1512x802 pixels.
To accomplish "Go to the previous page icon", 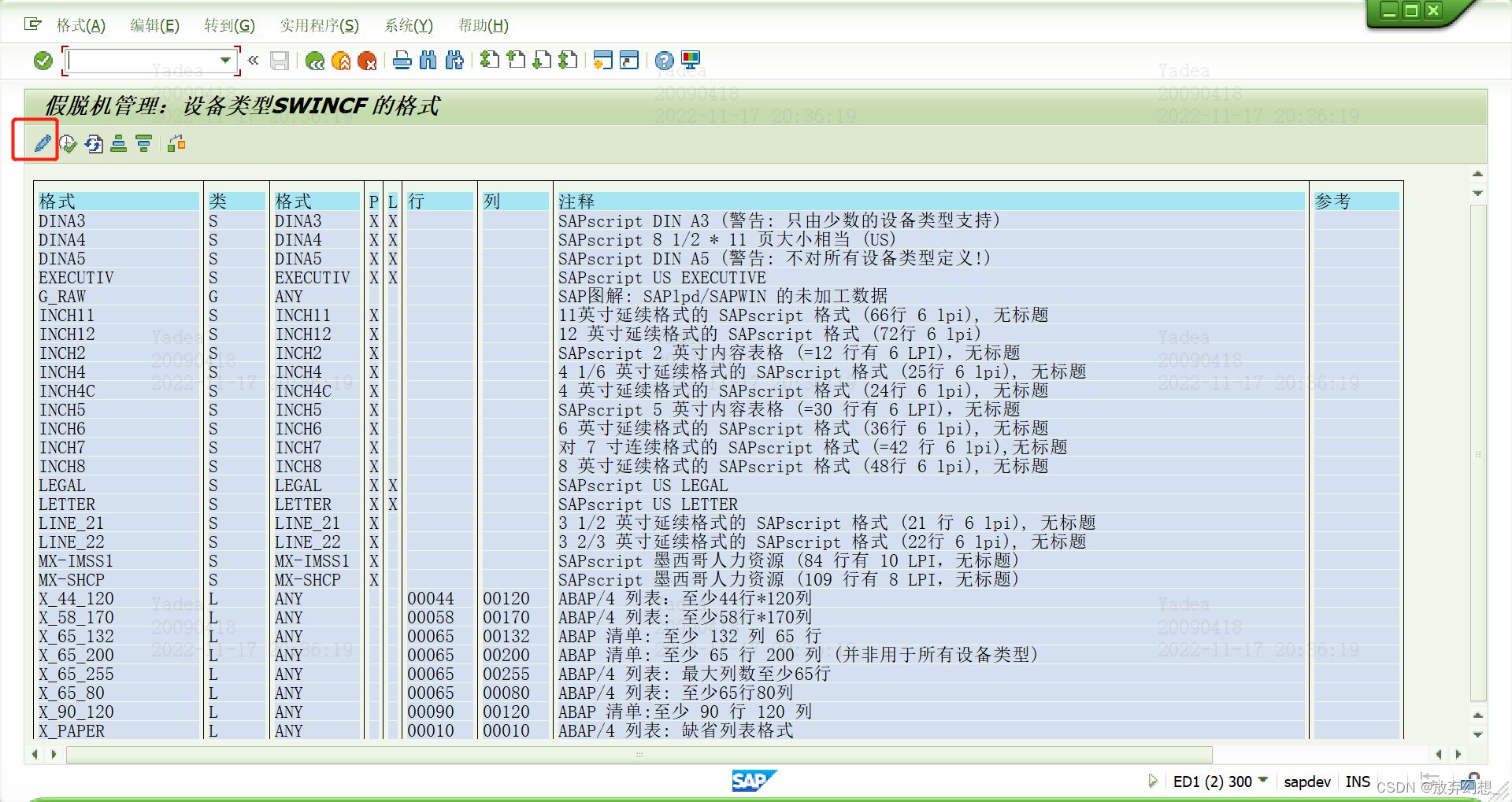I will [516, 60].
